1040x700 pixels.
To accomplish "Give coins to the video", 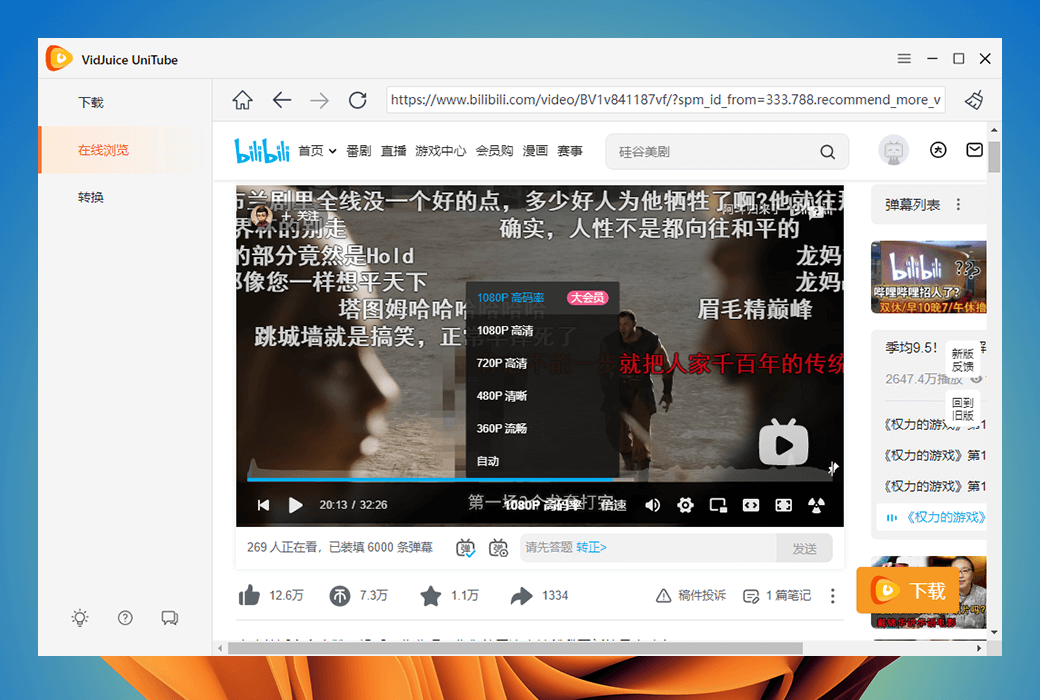I will (x=340, y=595).
